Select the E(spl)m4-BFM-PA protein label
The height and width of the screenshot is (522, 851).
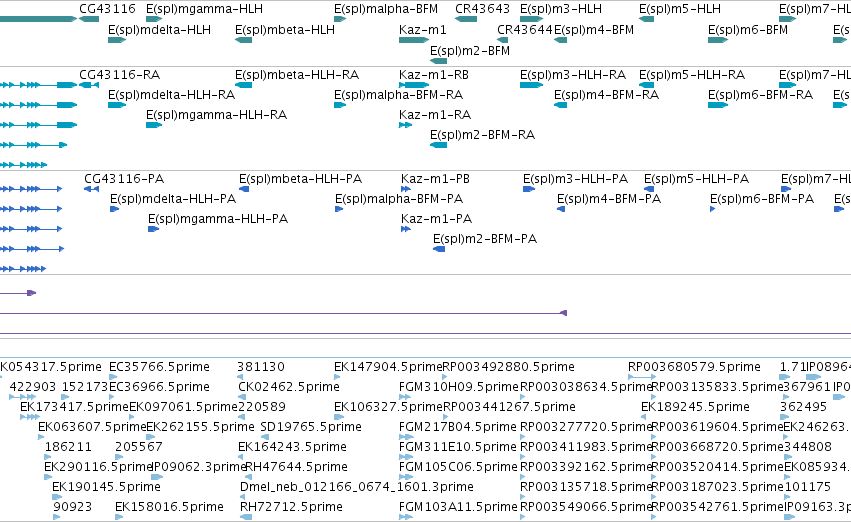pyautogui.click(x=609, y=199)
